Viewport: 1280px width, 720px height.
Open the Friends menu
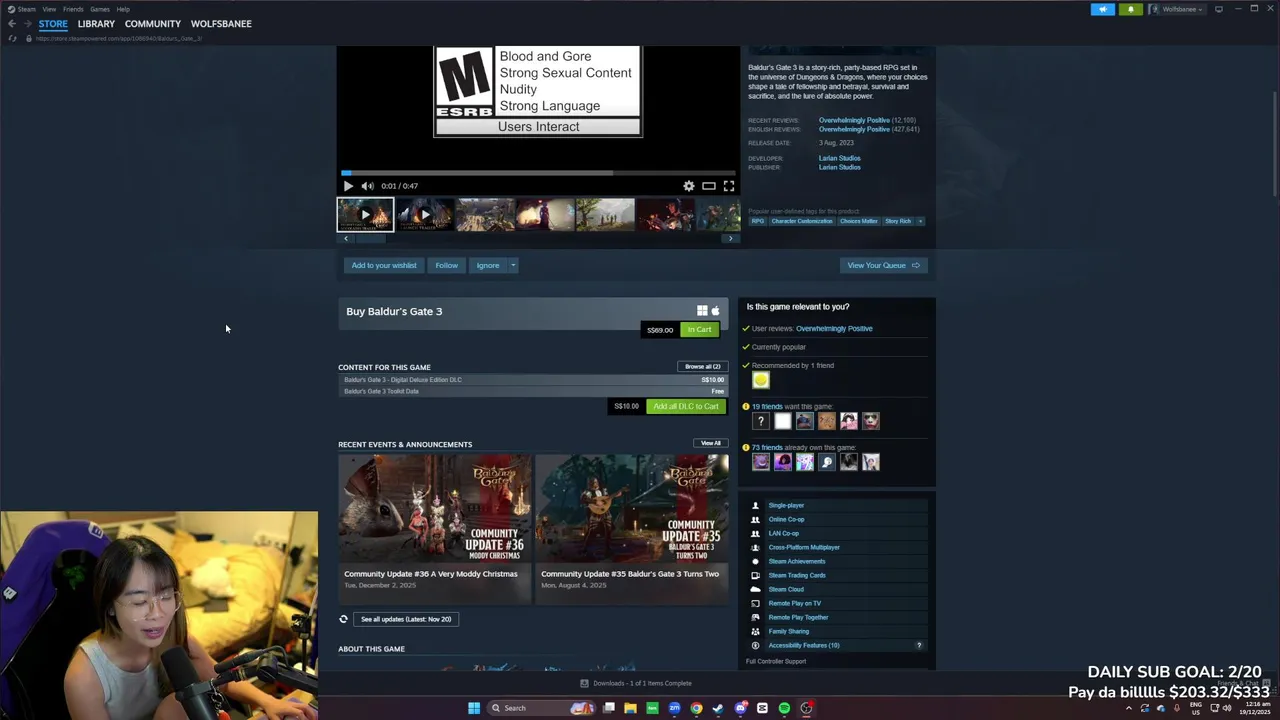[73, 9]
